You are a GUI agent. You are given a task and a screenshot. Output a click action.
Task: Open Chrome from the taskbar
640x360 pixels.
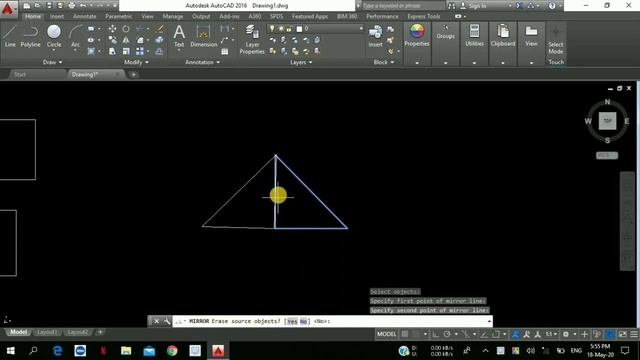[172, 351]
